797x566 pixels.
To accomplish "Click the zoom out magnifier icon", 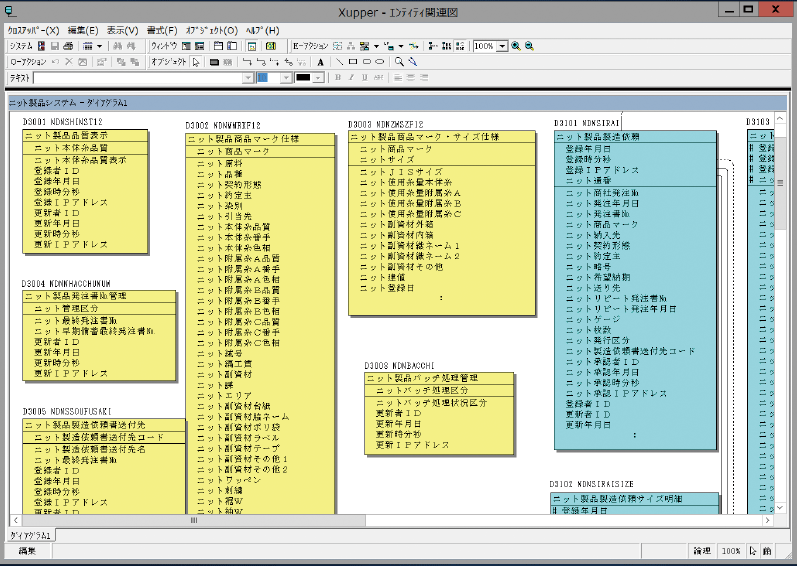I will (529, 46).
